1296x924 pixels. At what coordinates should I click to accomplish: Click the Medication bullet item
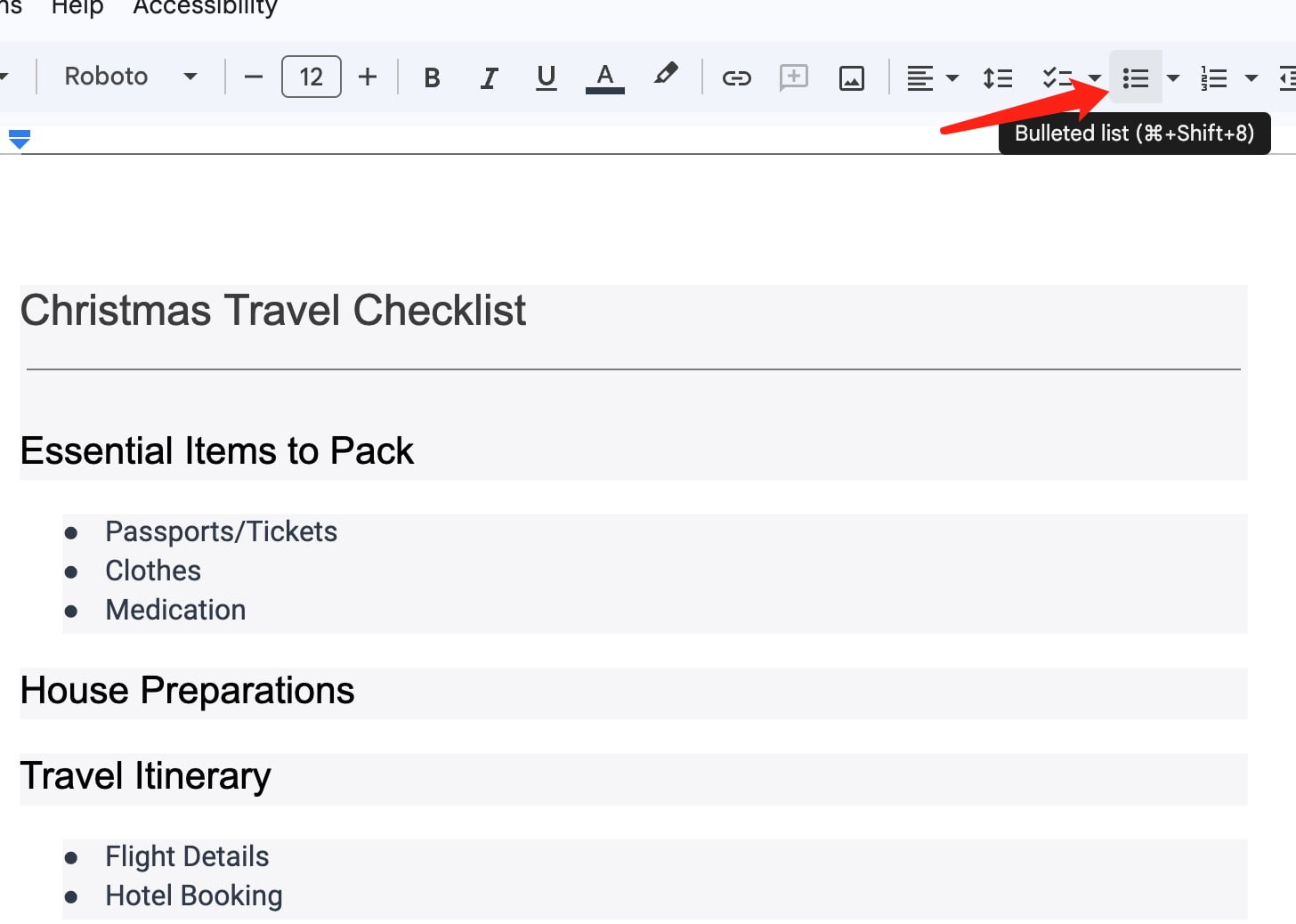pos(175,610)
